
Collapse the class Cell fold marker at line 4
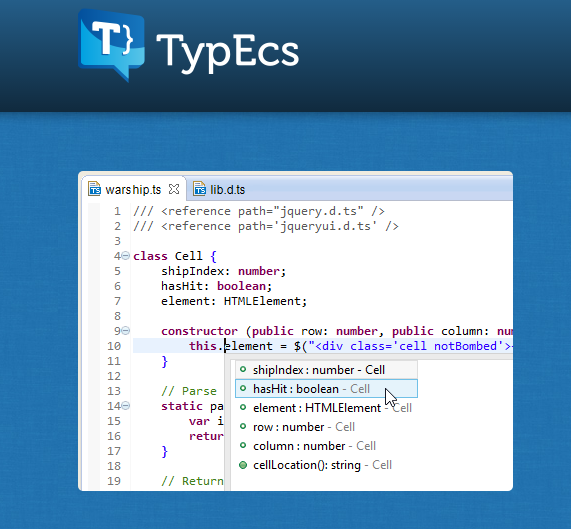(126, 256)
